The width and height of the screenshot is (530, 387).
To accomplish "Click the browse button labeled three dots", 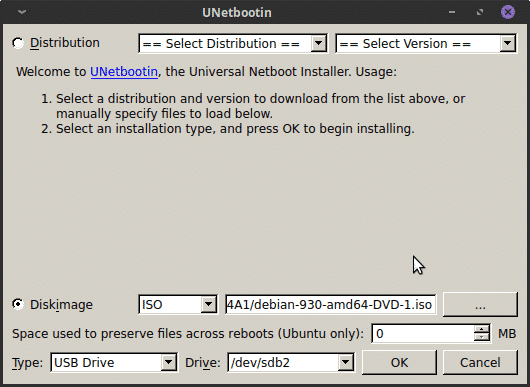I will 480,305.
